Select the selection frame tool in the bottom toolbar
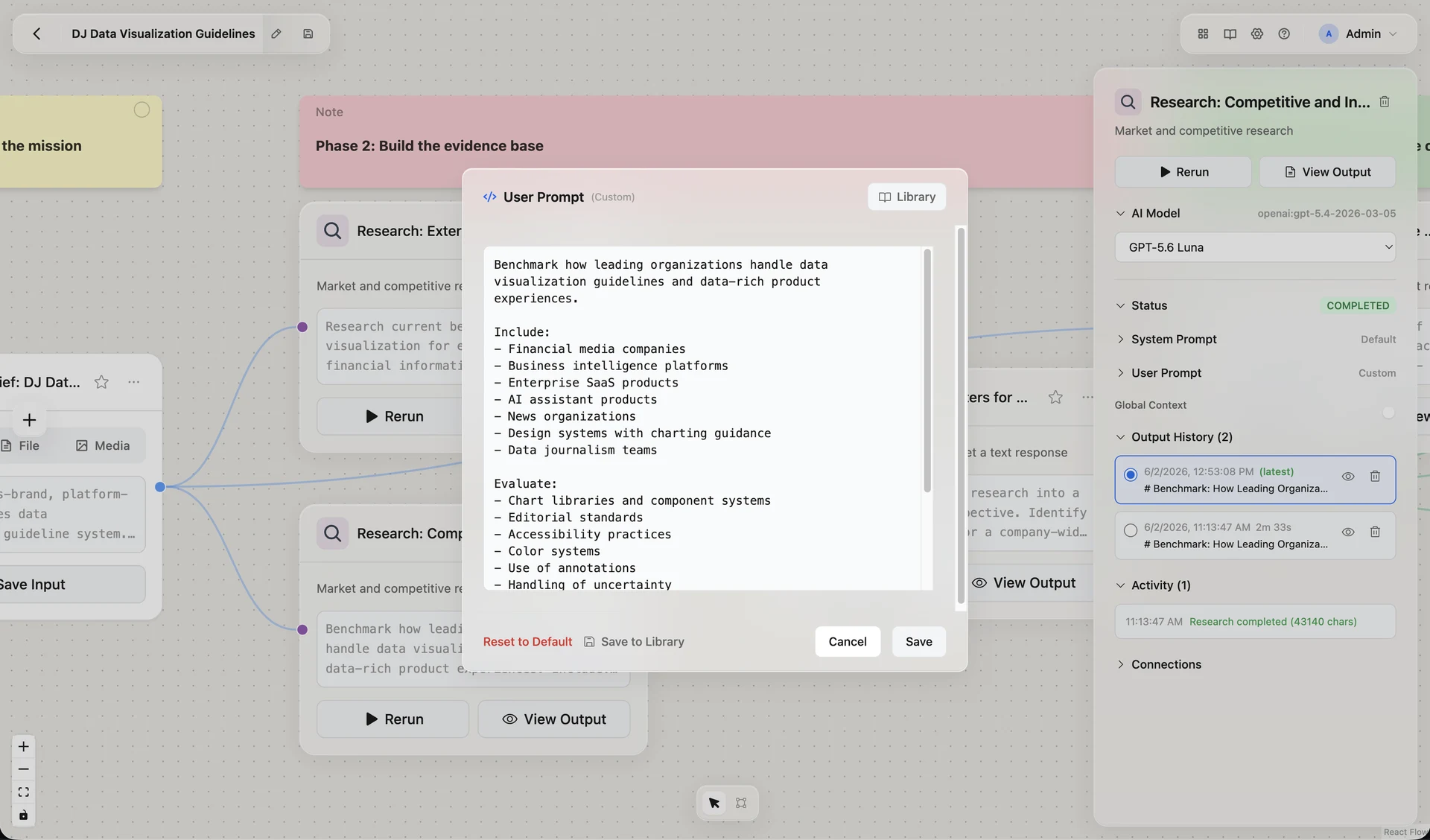 tap(741, 803)
